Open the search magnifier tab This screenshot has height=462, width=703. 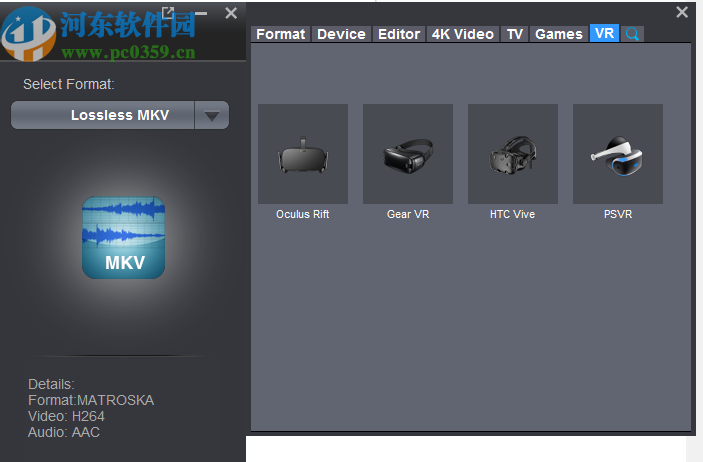632,34
